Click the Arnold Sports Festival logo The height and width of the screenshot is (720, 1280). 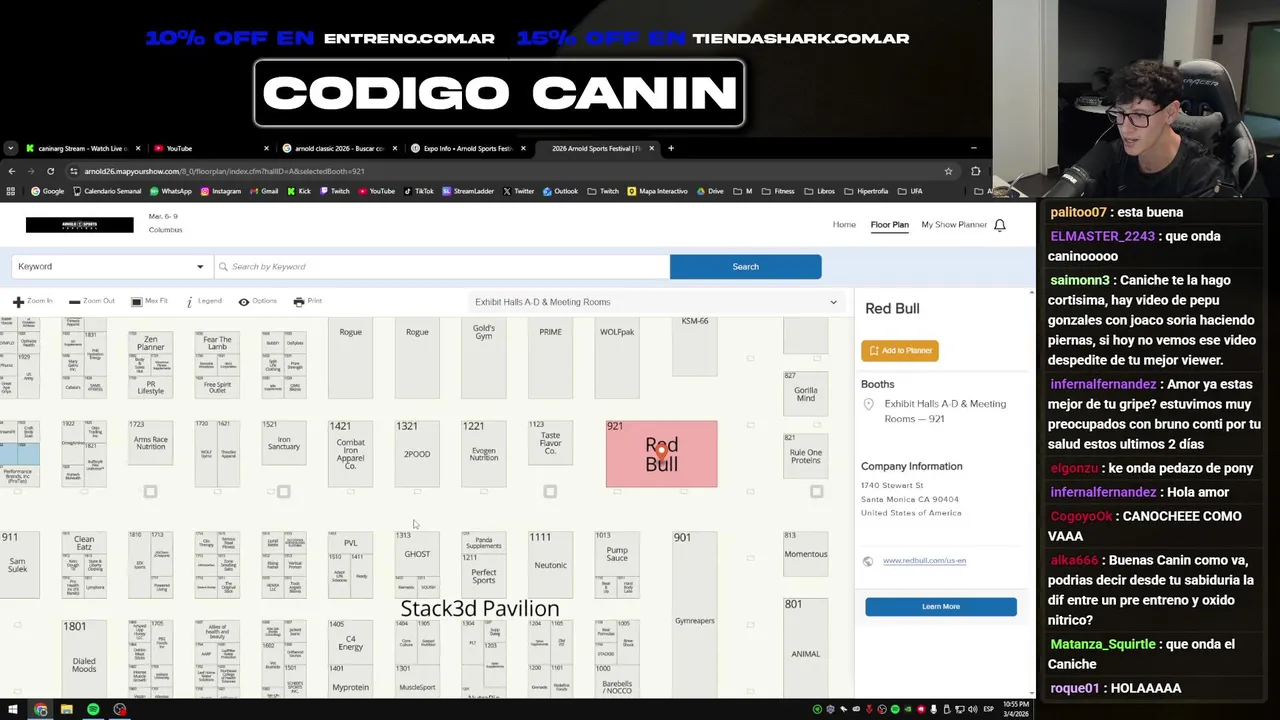[79, 225]
